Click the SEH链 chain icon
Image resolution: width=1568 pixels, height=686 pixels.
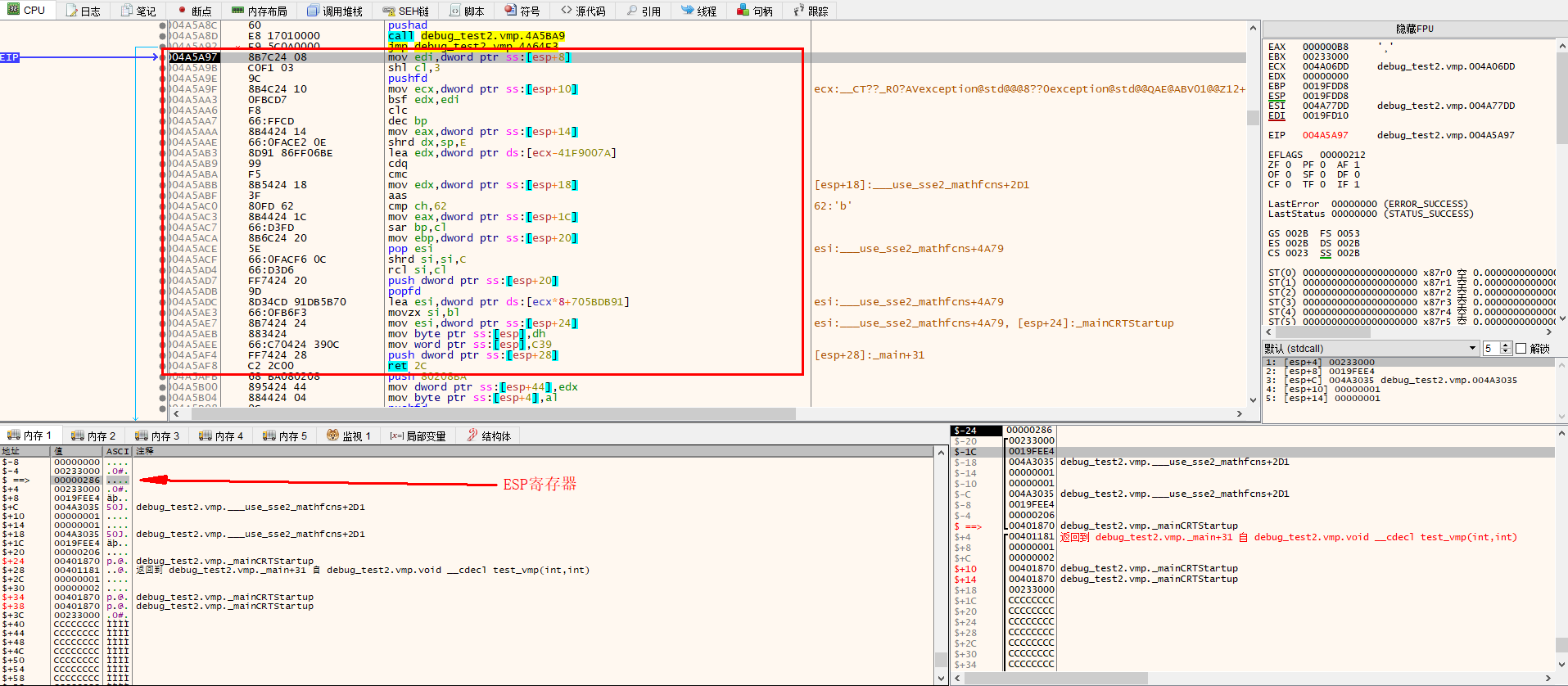coord(389,11)
